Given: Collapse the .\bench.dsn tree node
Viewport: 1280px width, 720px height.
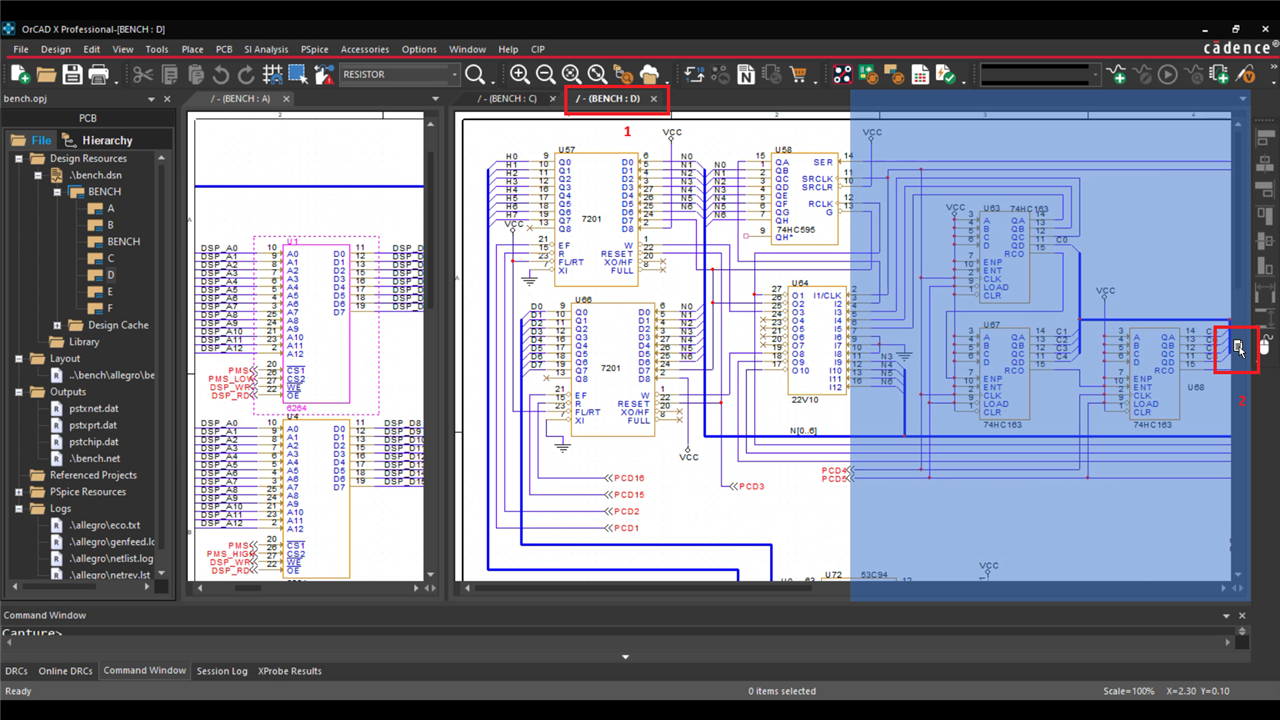Looking at the screenshot, I should click(38, 175).
